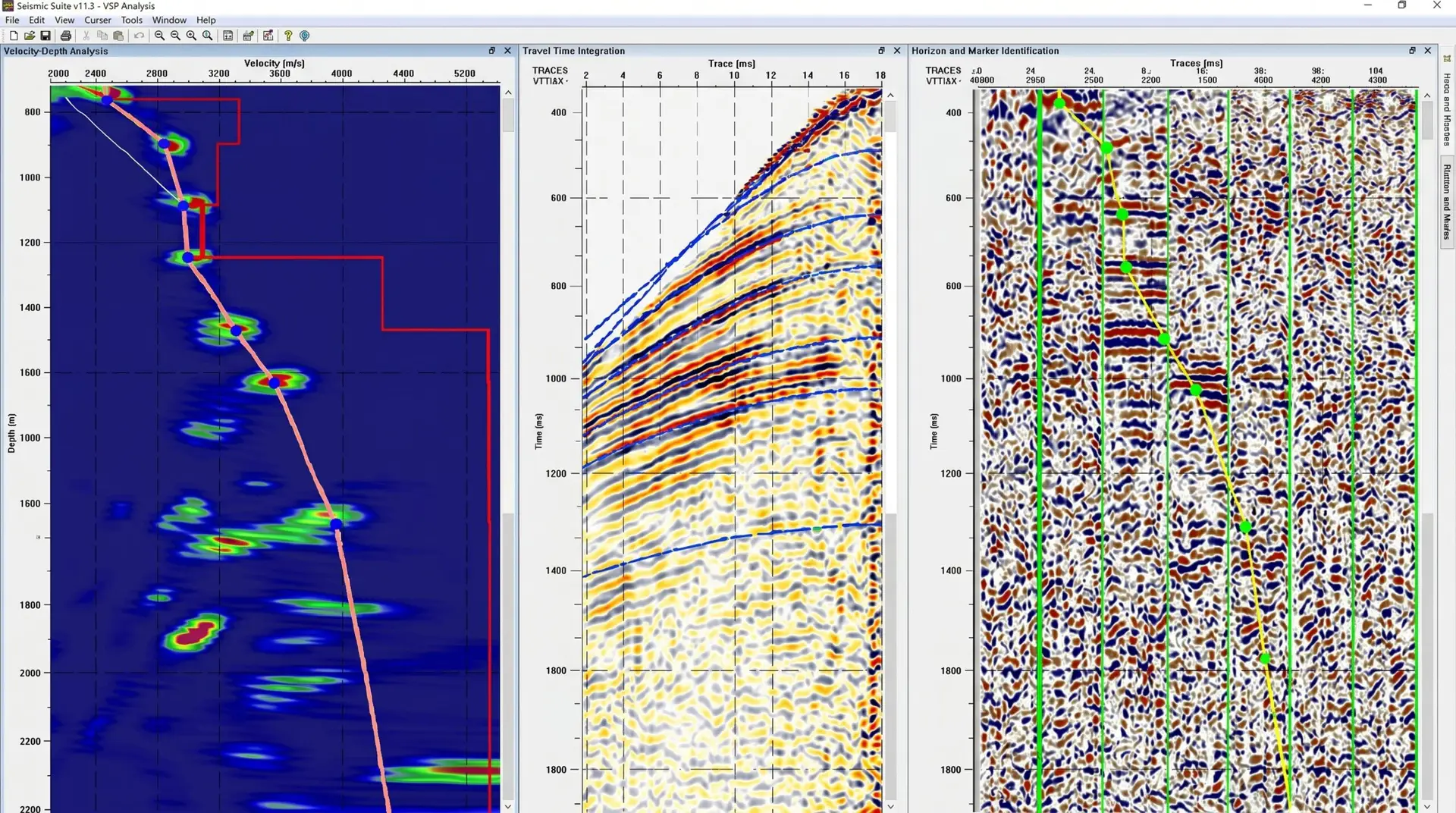The image size is (1456, 813).
Task: Click the scissors cut icon
Action: (86, 36)
